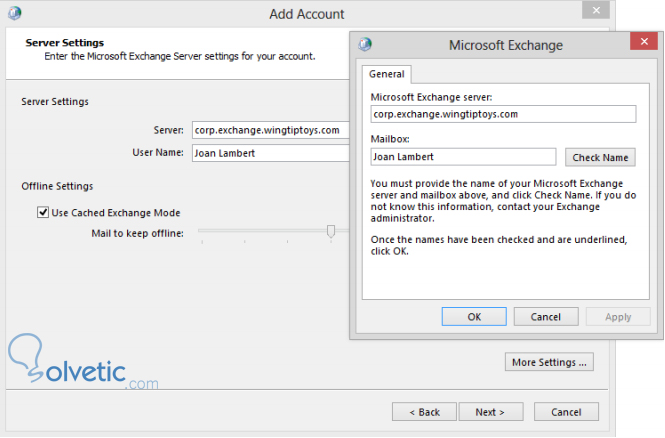Close the Add Account window
This screenshot has height=438, width=665.
tap(597, 12)
